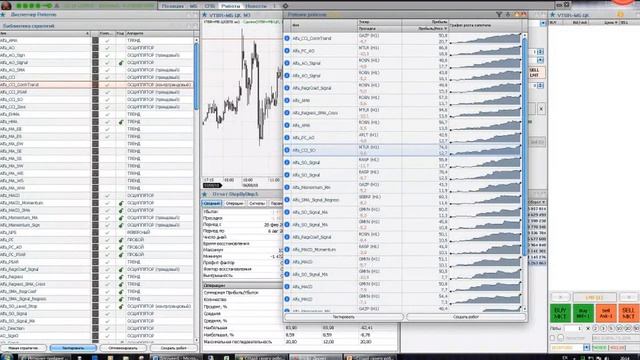
Task: Click the Buy BID+1 green button
Action: 583,313
